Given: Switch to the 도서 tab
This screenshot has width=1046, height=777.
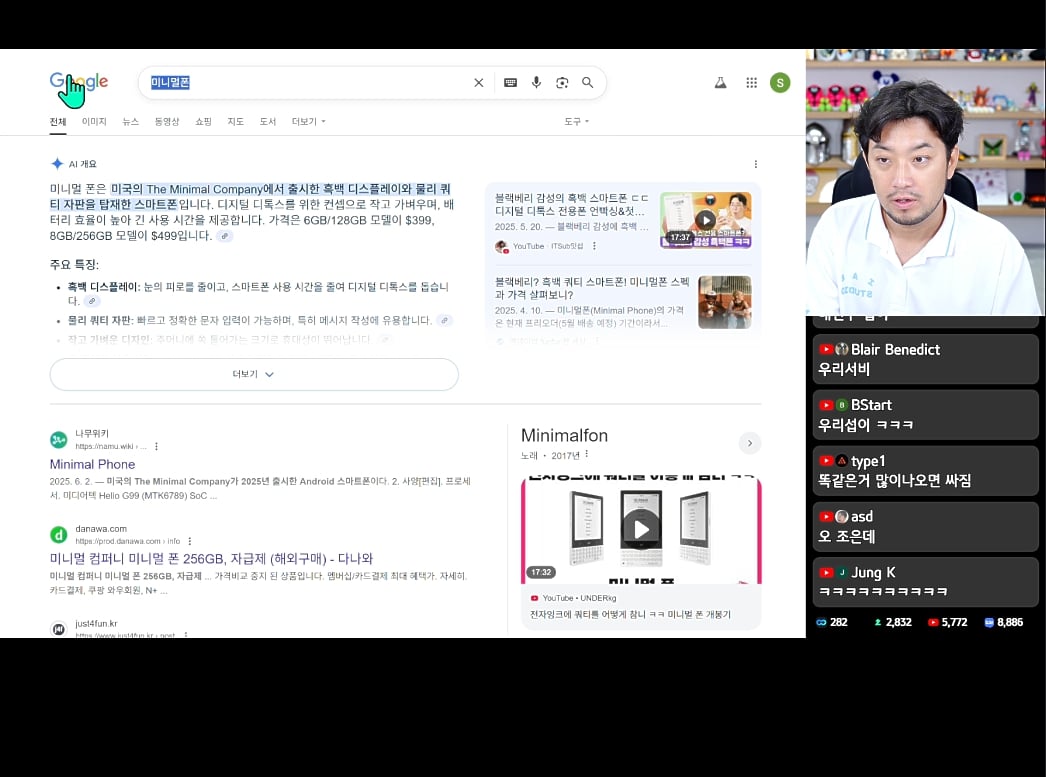Looking at the screenshot, I should [x=268, y=121].
